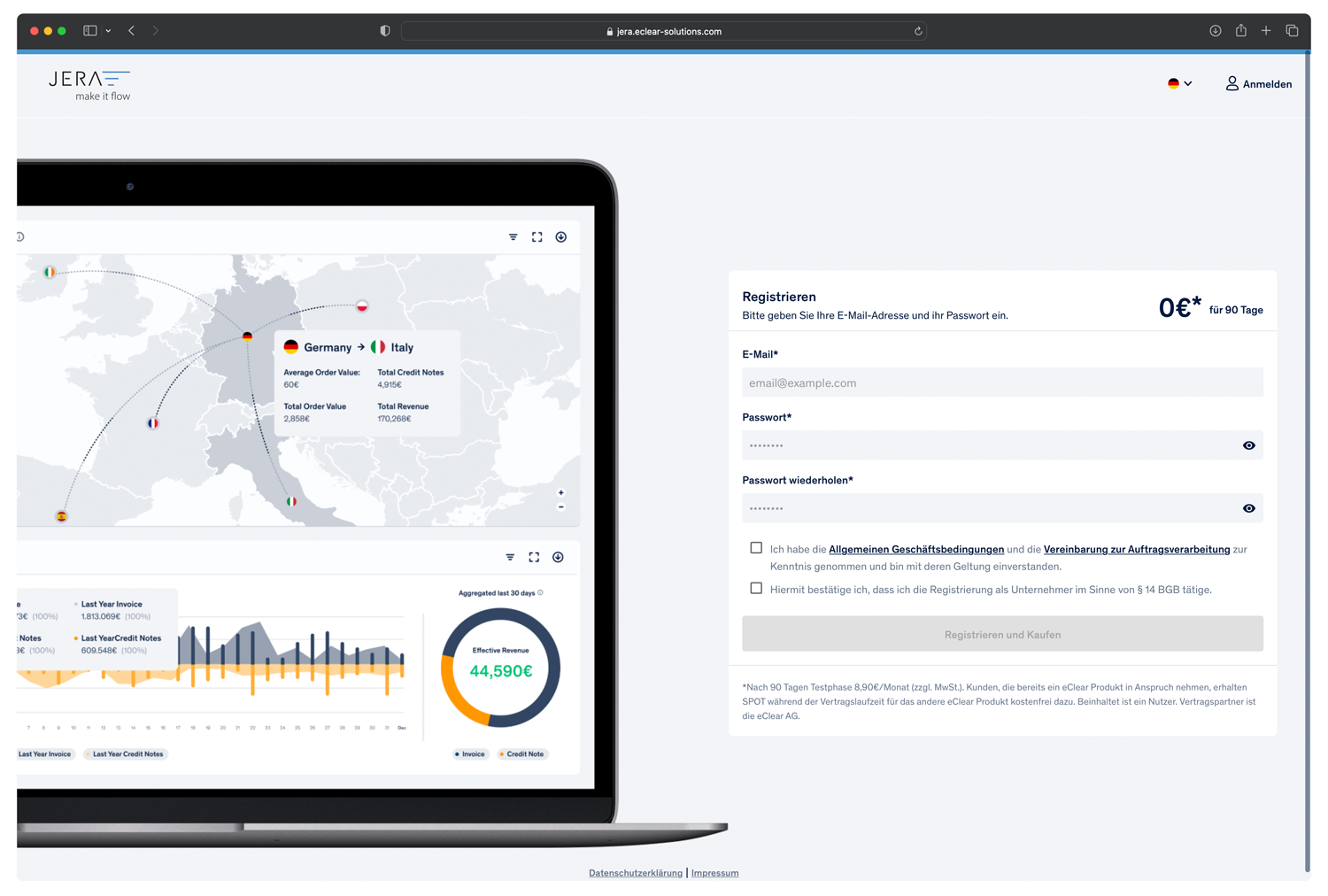The width and height of the screenshot is (1328, 896).
Task: Click the Spain flag marker on map
Action: coord(61,516)
